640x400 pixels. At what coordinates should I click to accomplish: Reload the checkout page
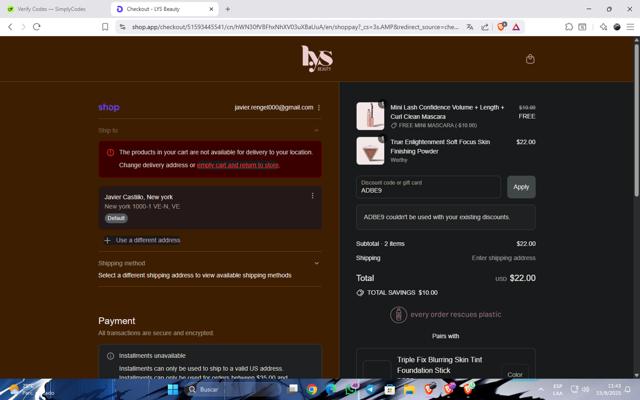pyautogui.click(x=37, y=27)
